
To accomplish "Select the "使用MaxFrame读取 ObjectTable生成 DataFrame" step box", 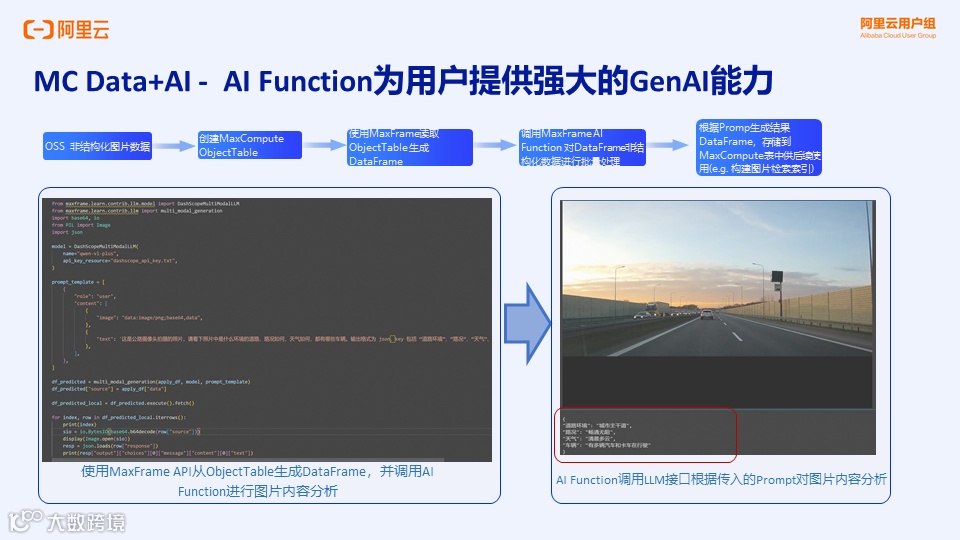I will tap(410, 148).
